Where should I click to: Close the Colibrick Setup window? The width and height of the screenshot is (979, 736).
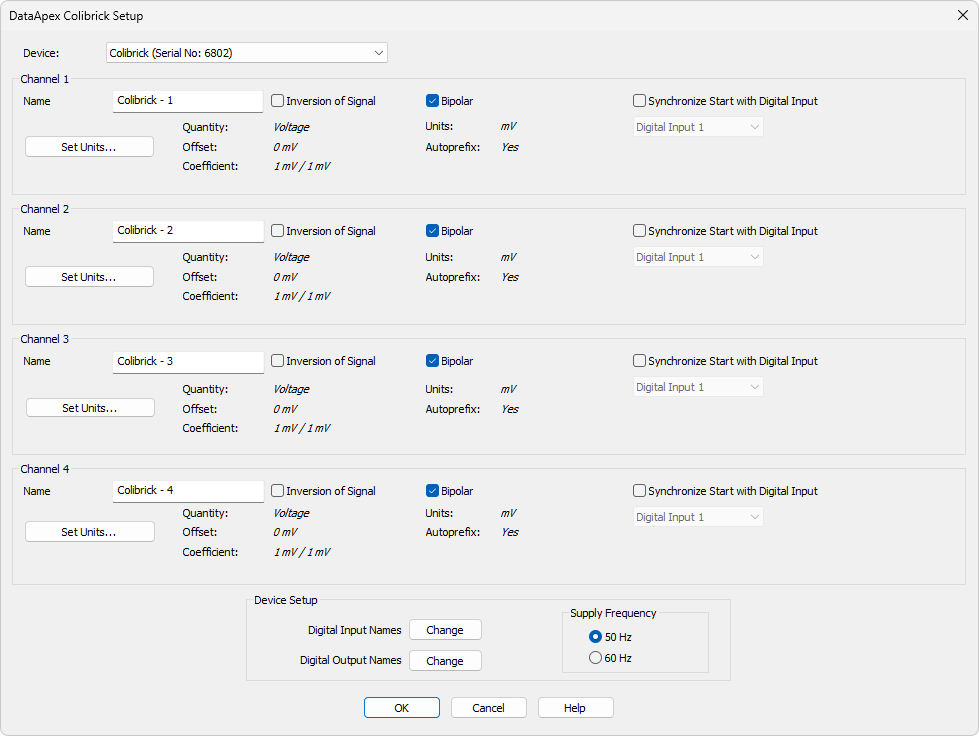tap(963, 15)
